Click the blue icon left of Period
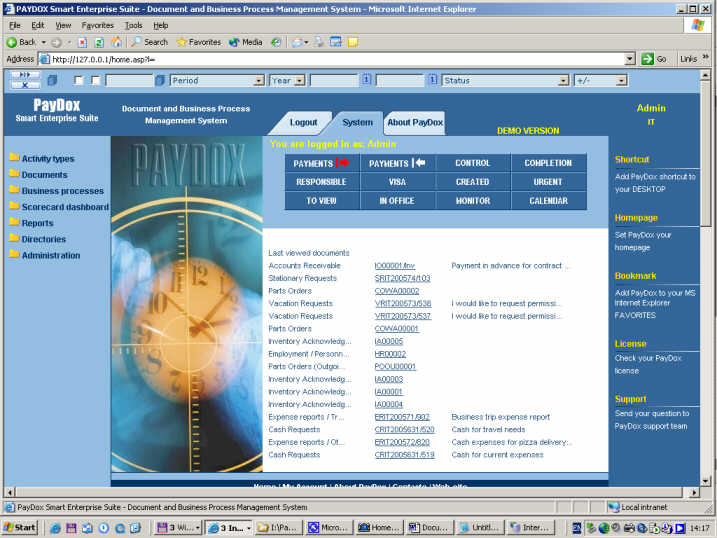Image resolution: width=717 pixels, height=538 pixels. [x=160, y=80]
